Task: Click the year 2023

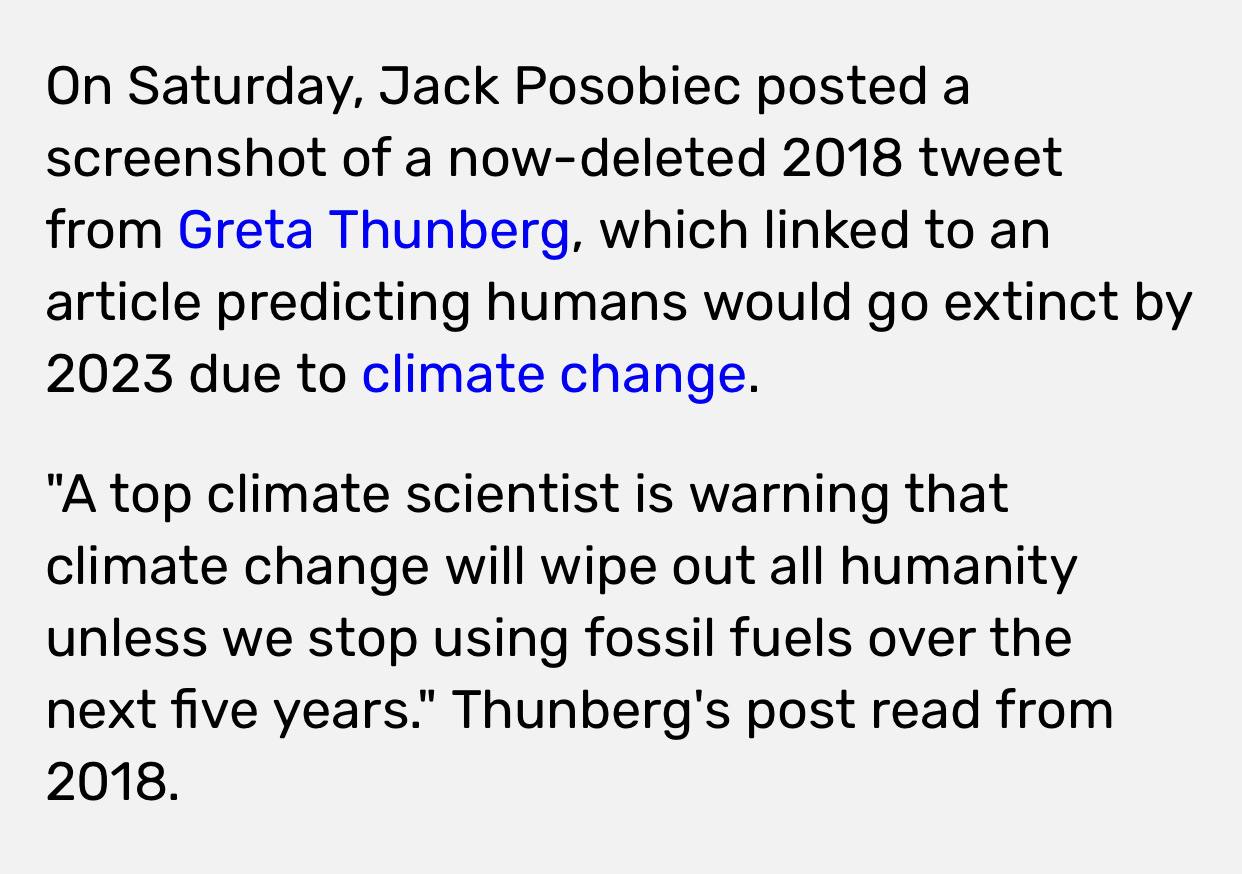Action: point(110,375)
